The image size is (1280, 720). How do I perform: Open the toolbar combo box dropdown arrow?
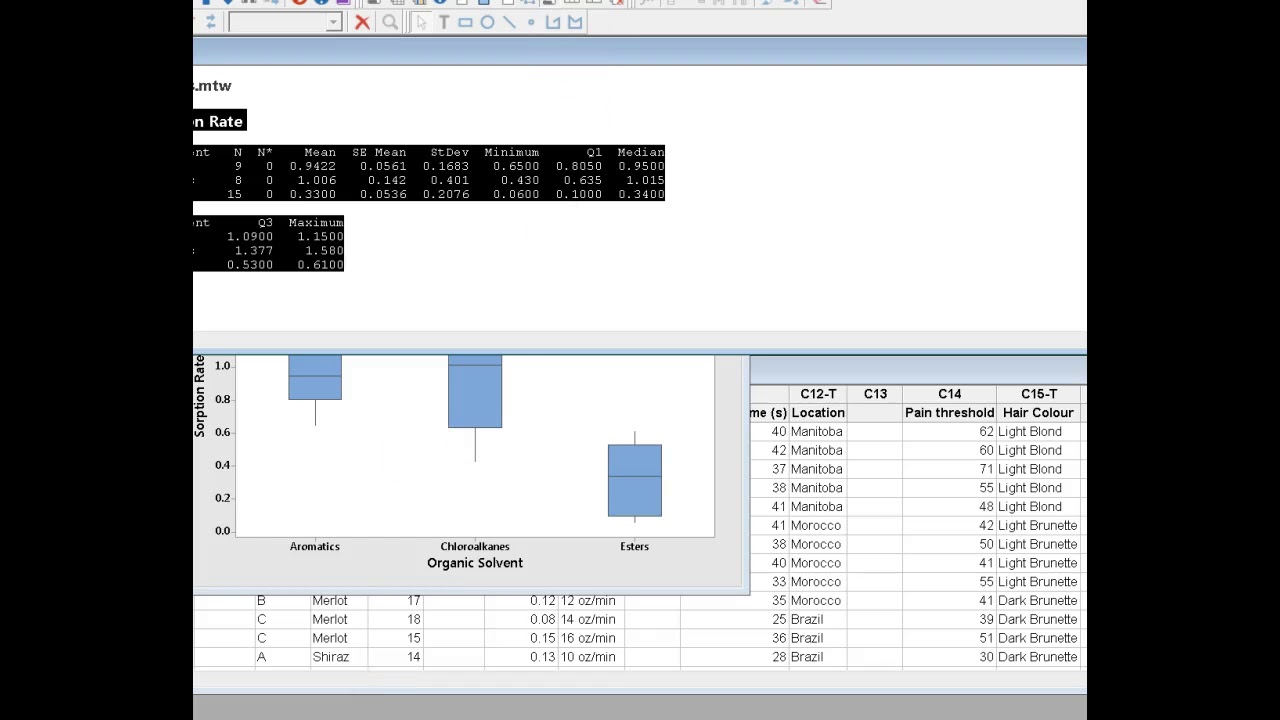tap(333, 22)
